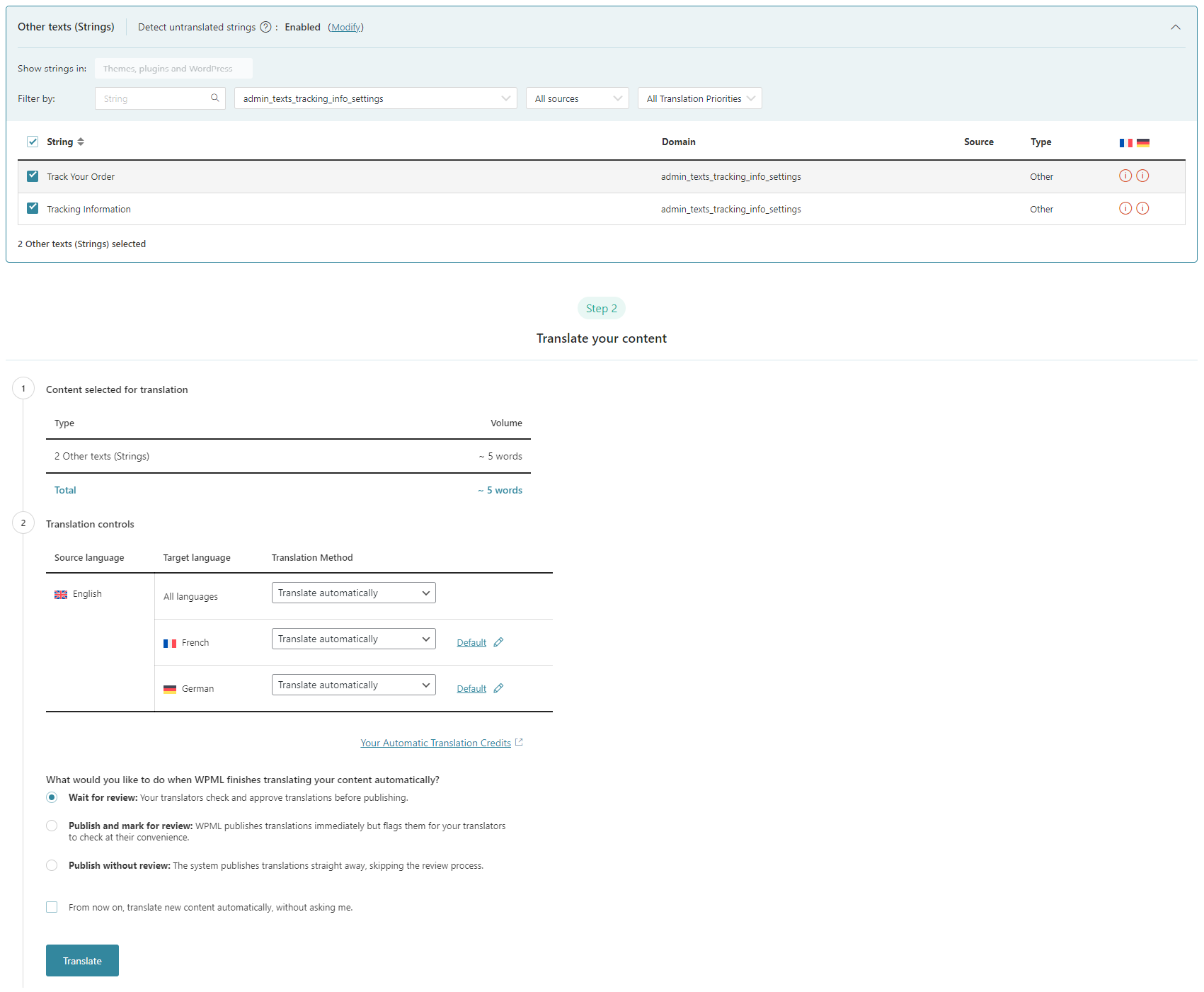Click the Modify link for untranslated string detection
This screenshot has width=1204, height=992.
(x=345, y=26)
